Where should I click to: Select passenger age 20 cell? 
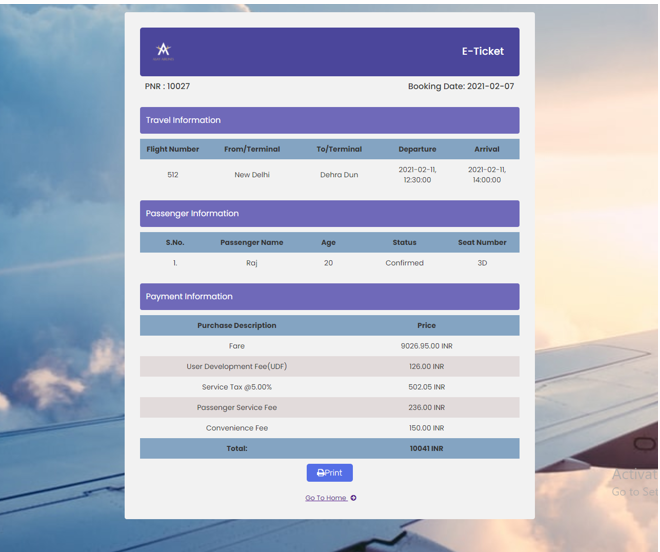coord(328,263)
